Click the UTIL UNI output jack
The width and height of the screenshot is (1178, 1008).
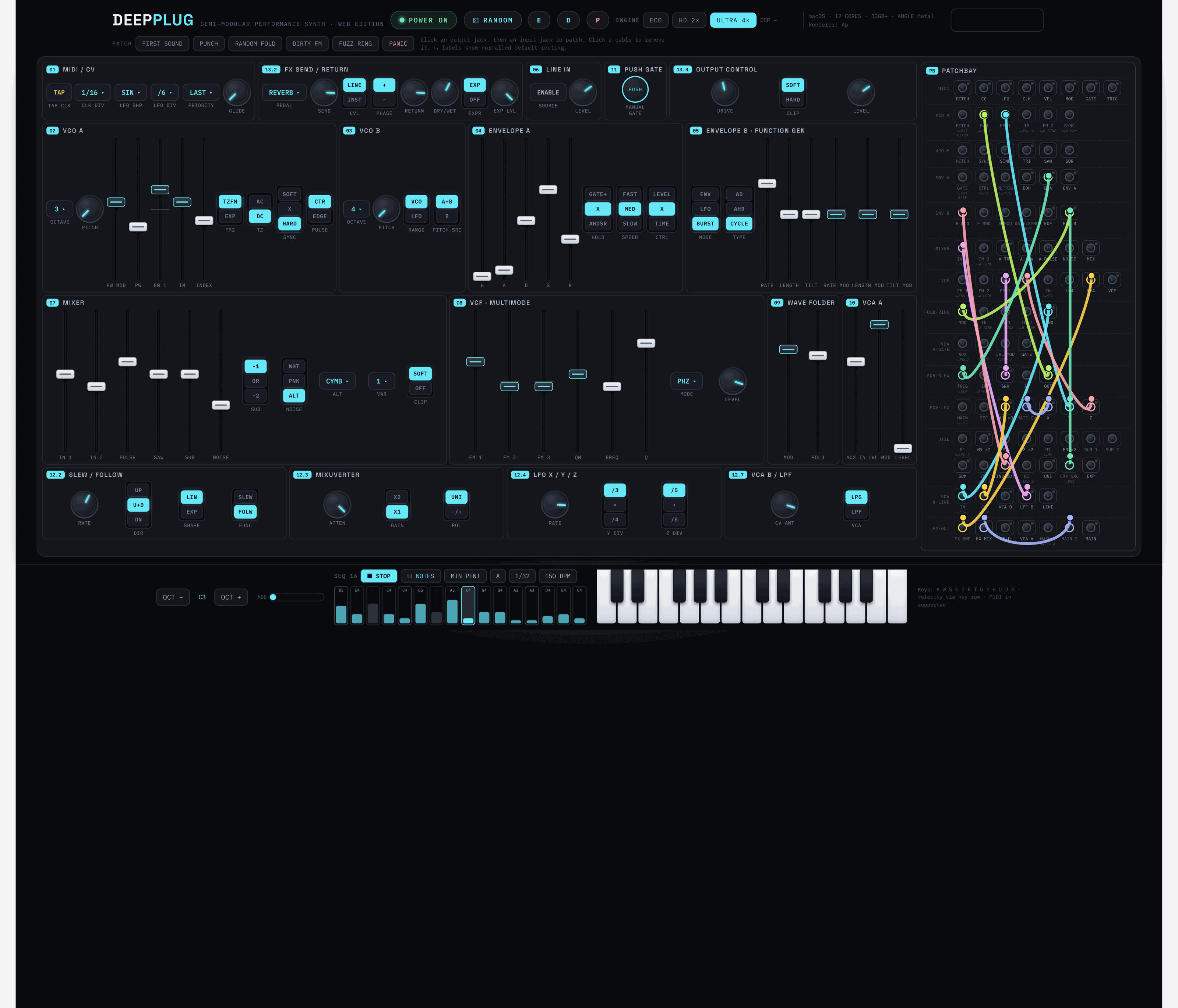(1048, 465)
